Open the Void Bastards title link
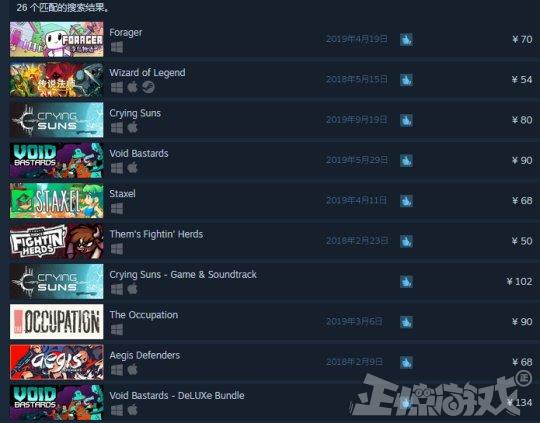 pyautogui.click(x=139, y=153)
